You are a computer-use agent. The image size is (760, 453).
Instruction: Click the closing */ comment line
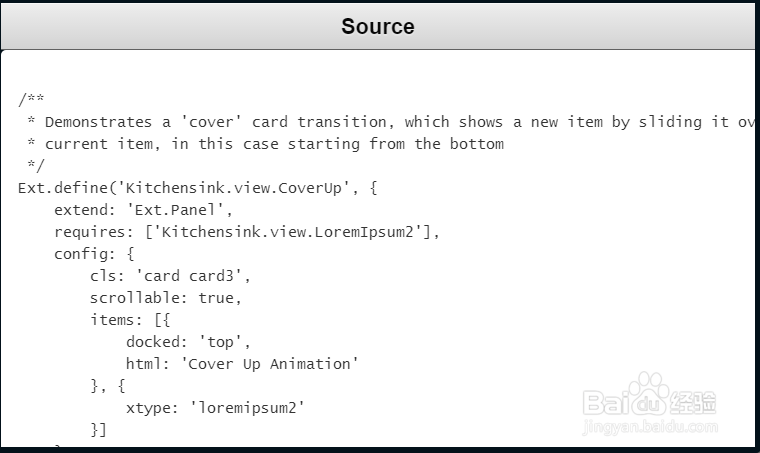coord(35,166)
